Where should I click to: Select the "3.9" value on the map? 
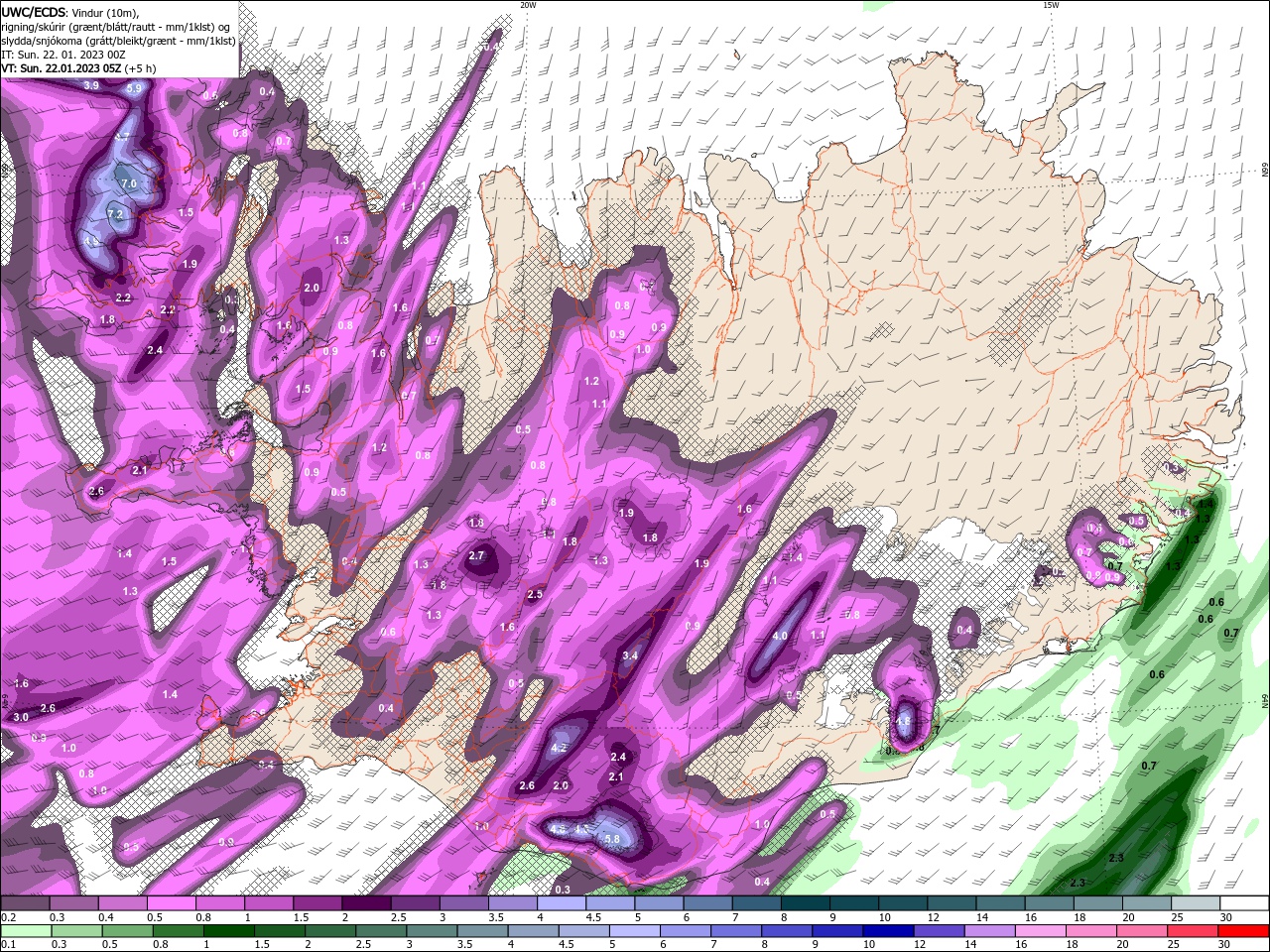(x=91, y=86)
